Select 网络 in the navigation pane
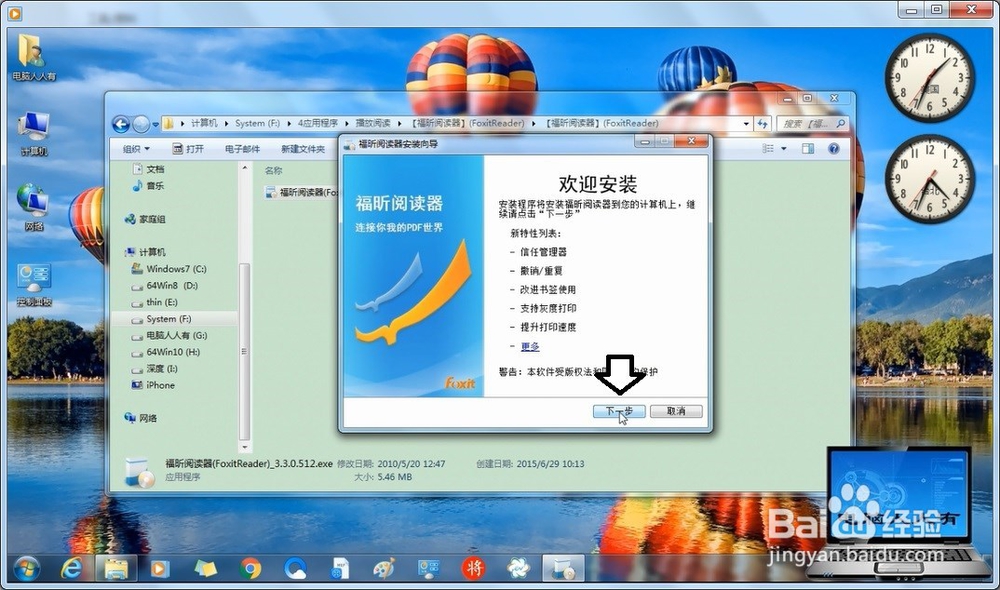Screen dimensions: 1000x590 coord(141,418)
